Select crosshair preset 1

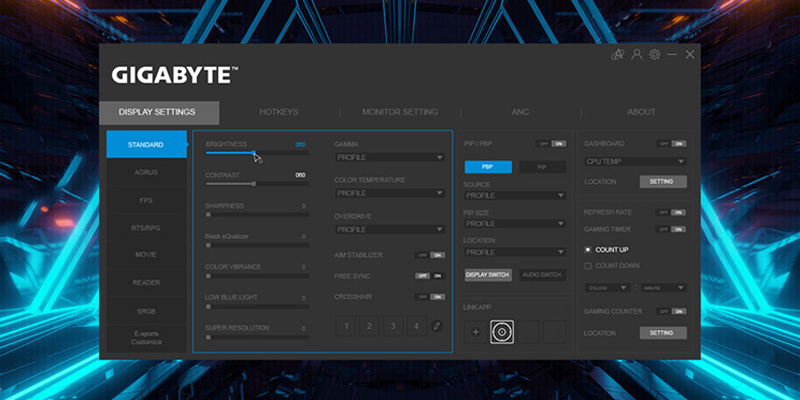346,326
